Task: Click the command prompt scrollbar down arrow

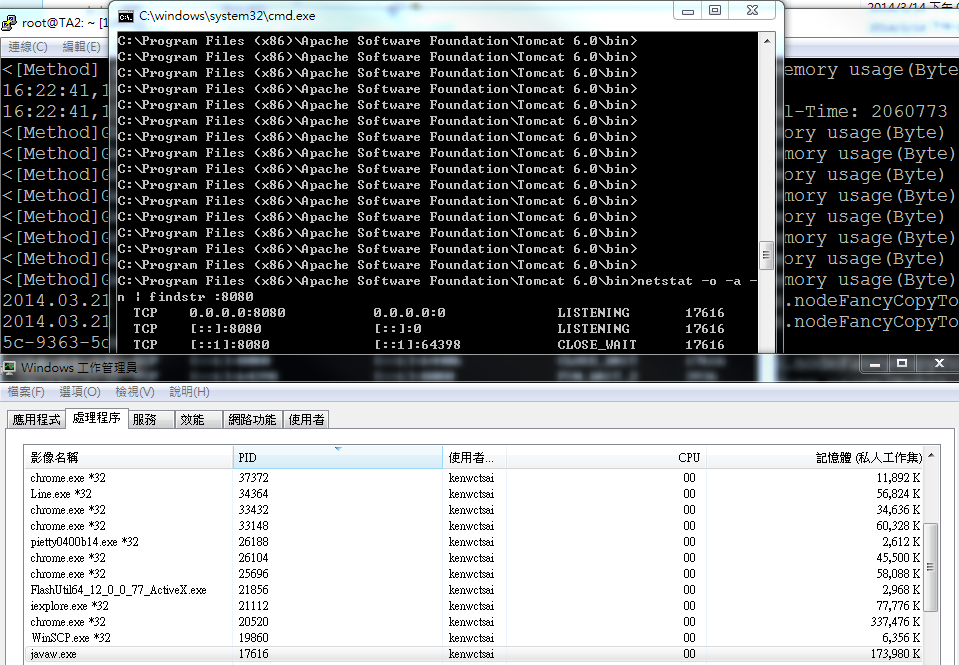Action: tap(765, 347)
